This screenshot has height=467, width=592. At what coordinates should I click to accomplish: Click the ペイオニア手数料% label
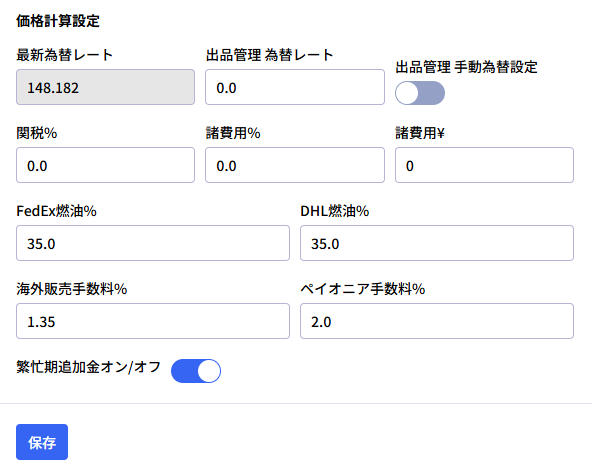pos(363,289)
